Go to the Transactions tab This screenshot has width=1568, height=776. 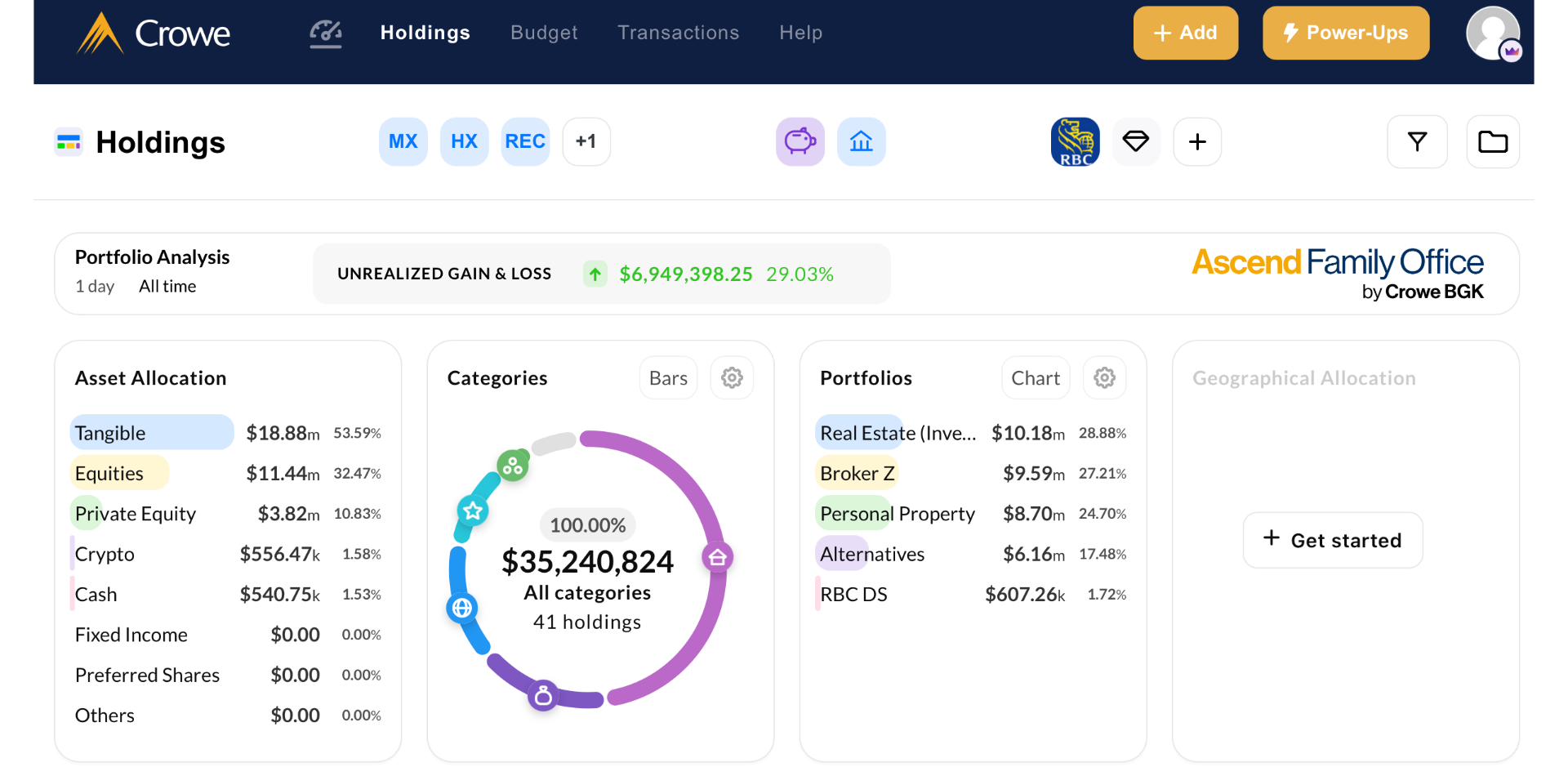pos(678,33)
